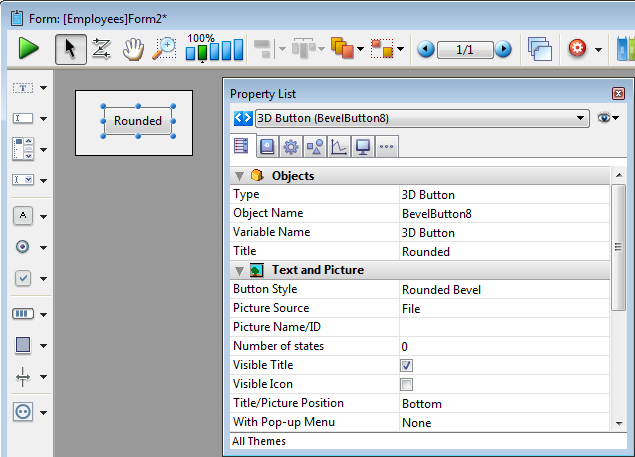Click the green Execute form play button
Viewport: 635px width, 457px height.
coord(28,48)
